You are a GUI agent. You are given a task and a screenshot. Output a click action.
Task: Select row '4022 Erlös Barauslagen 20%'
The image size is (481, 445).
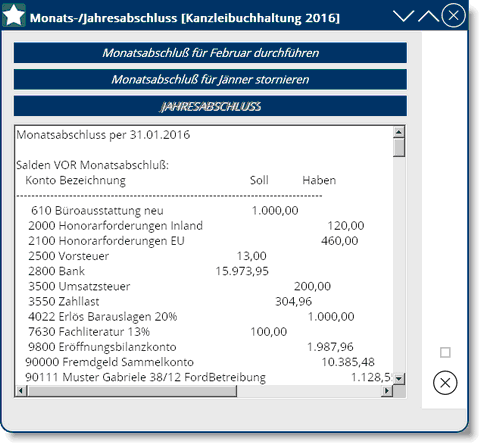coord(204,317)
